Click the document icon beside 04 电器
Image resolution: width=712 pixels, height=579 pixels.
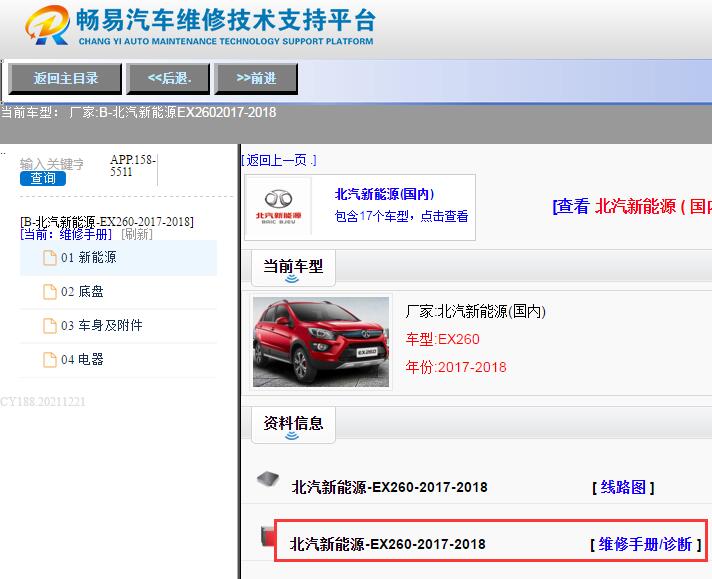pos(50,360)
